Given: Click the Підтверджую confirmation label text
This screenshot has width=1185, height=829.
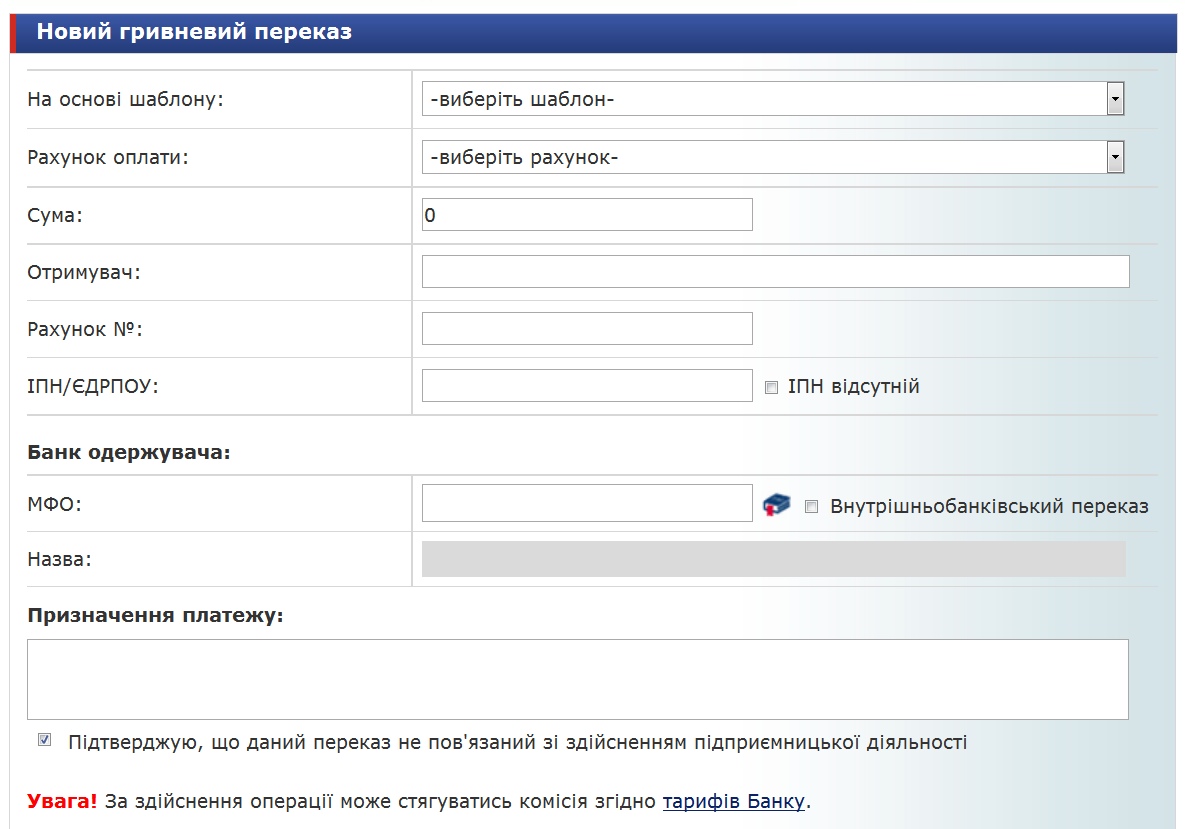Looking at the screenshot, I should (518, 742).
